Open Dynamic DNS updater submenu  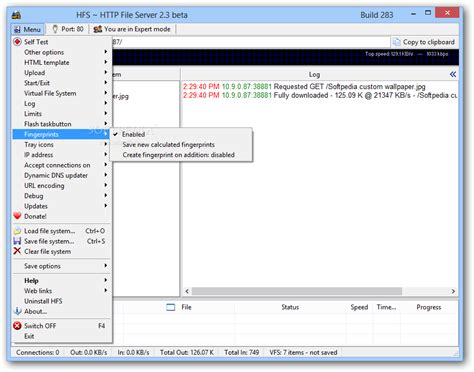(x=61, y=175)
